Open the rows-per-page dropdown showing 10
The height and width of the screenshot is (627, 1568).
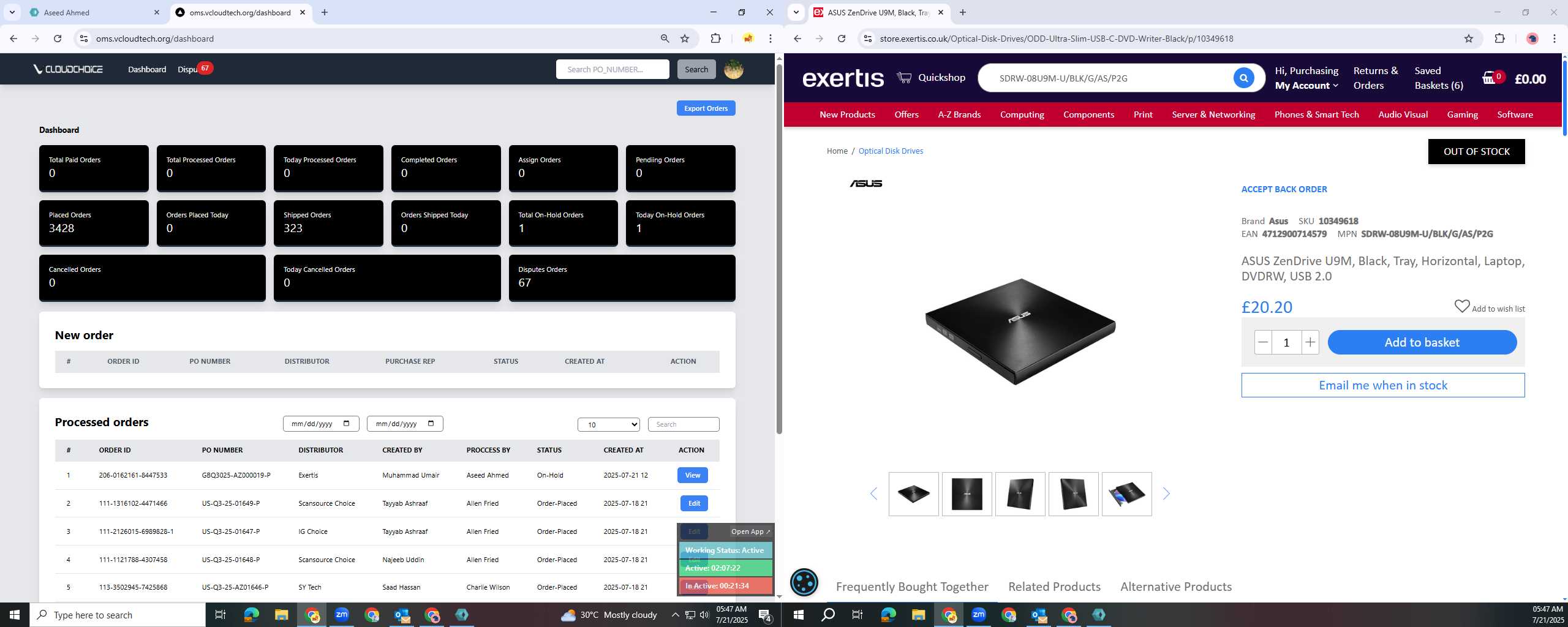coord(608,424)
